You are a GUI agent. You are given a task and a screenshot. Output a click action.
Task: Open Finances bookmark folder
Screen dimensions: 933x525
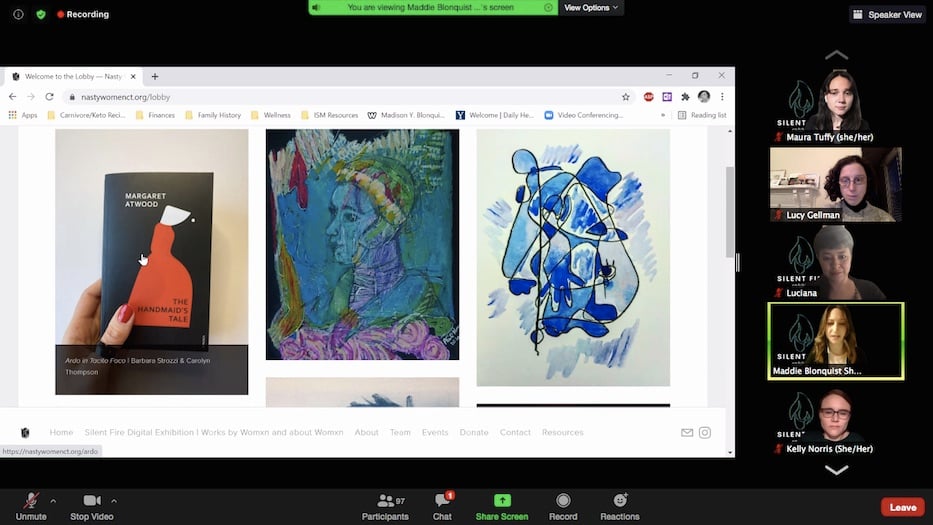pos(155,115)
